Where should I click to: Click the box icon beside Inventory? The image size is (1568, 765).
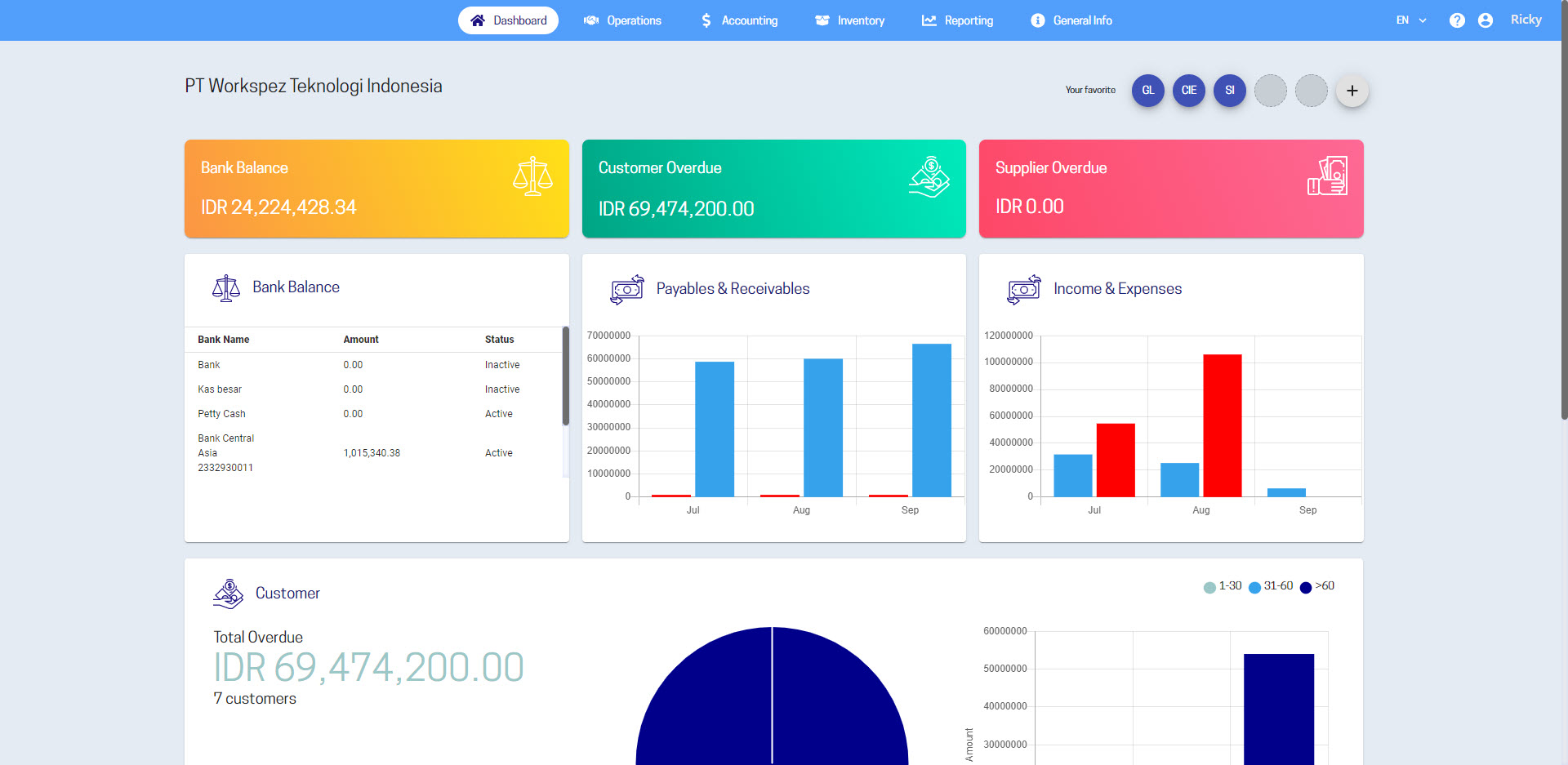822,20
